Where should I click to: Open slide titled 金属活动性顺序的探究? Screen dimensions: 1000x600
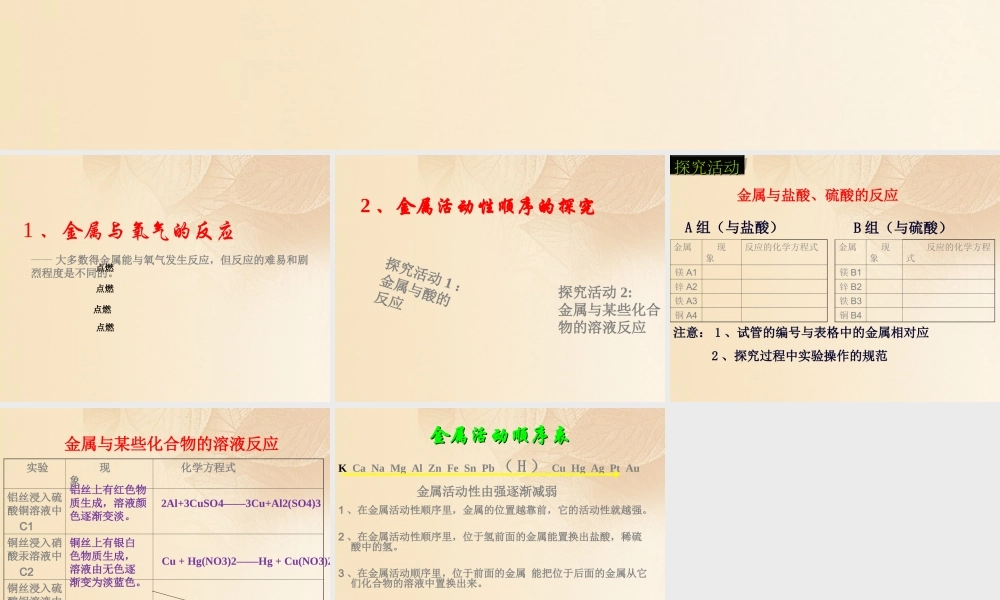click(x=500, y=278)
